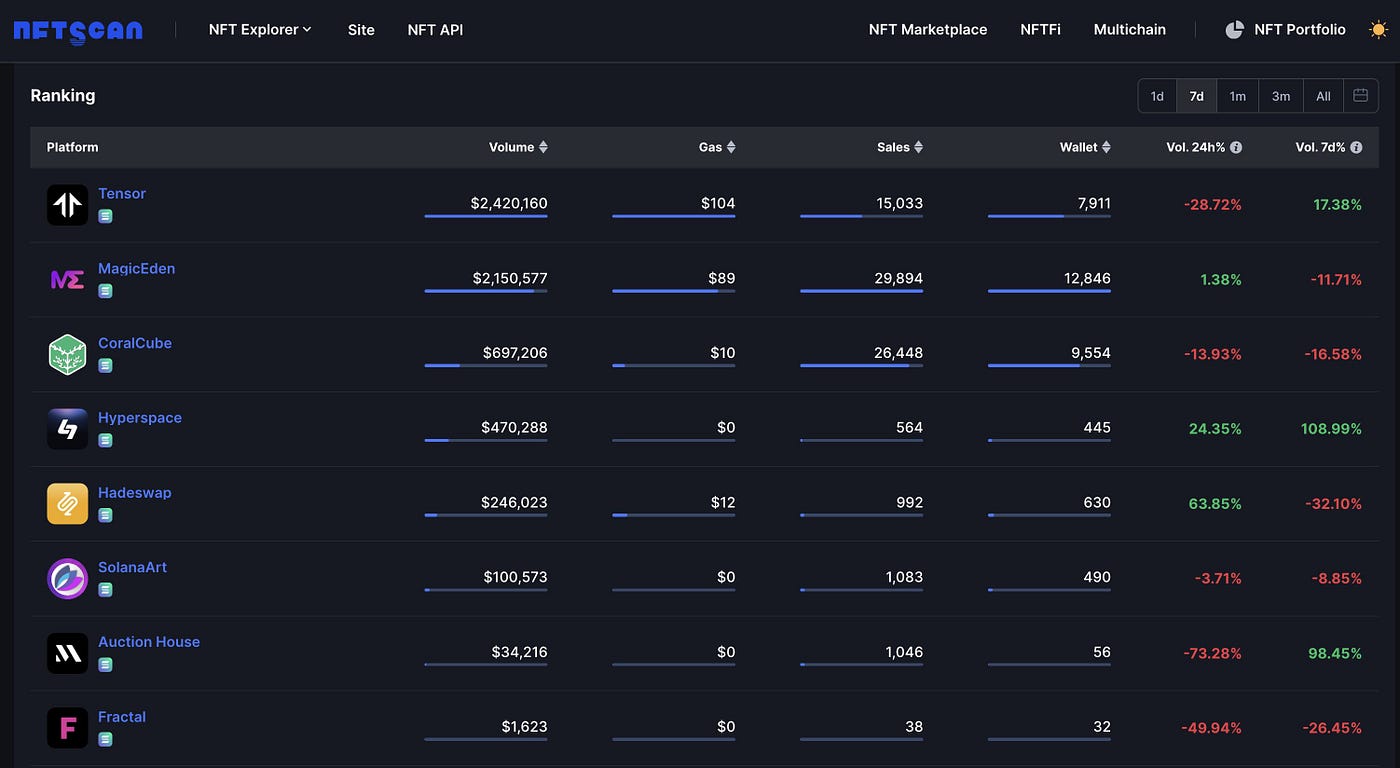
Task: Click the Solana chain badge under SolanaArt
Action: click(105, 590)
